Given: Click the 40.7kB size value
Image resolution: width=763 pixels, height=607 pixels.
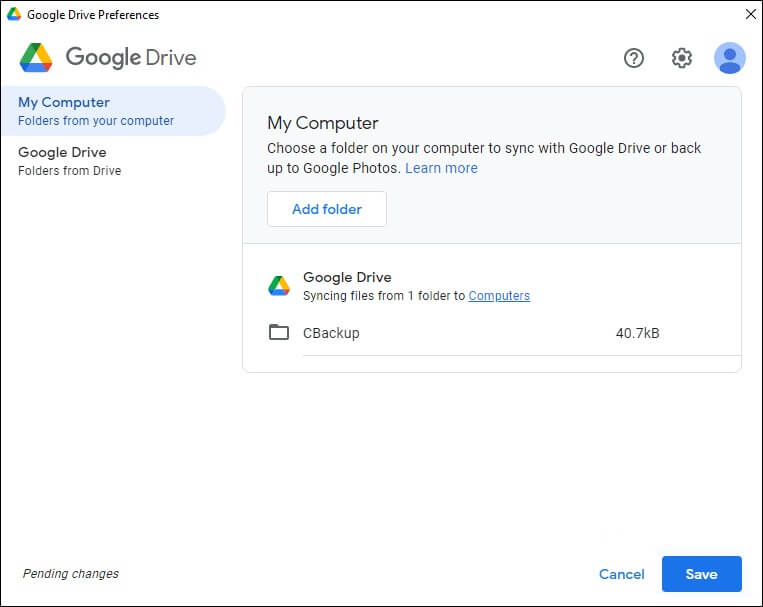Looking at the screenshot, I should (x=637, y=333).
